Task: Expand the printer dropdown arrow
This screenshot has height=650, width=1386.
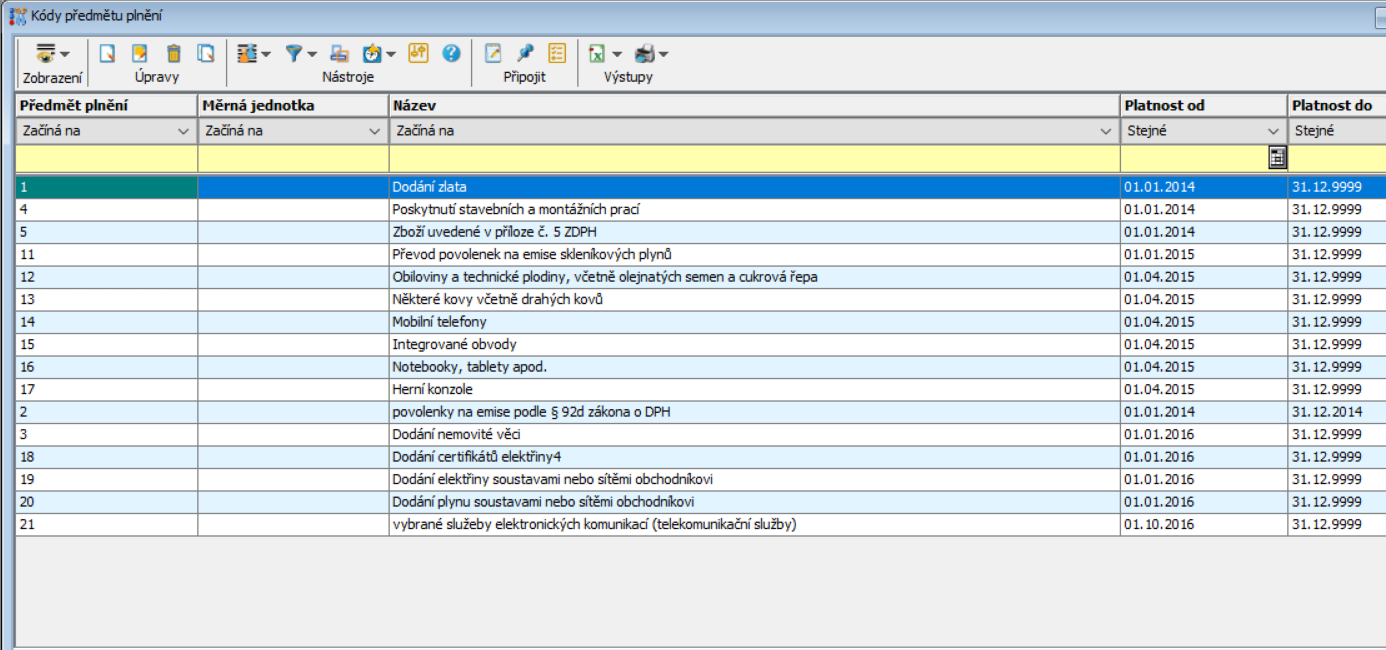Action: (x=664, y=54)
